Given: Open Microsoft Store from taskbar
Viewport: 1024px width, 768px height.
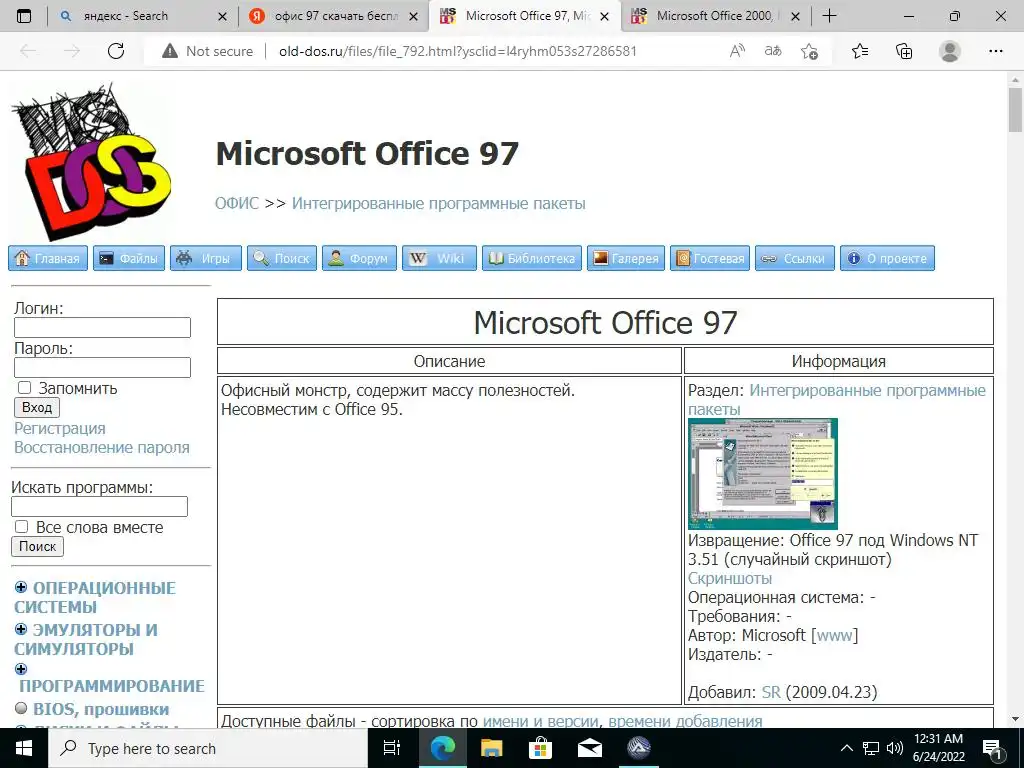Looking at the screenshot, I should [540, 748].
